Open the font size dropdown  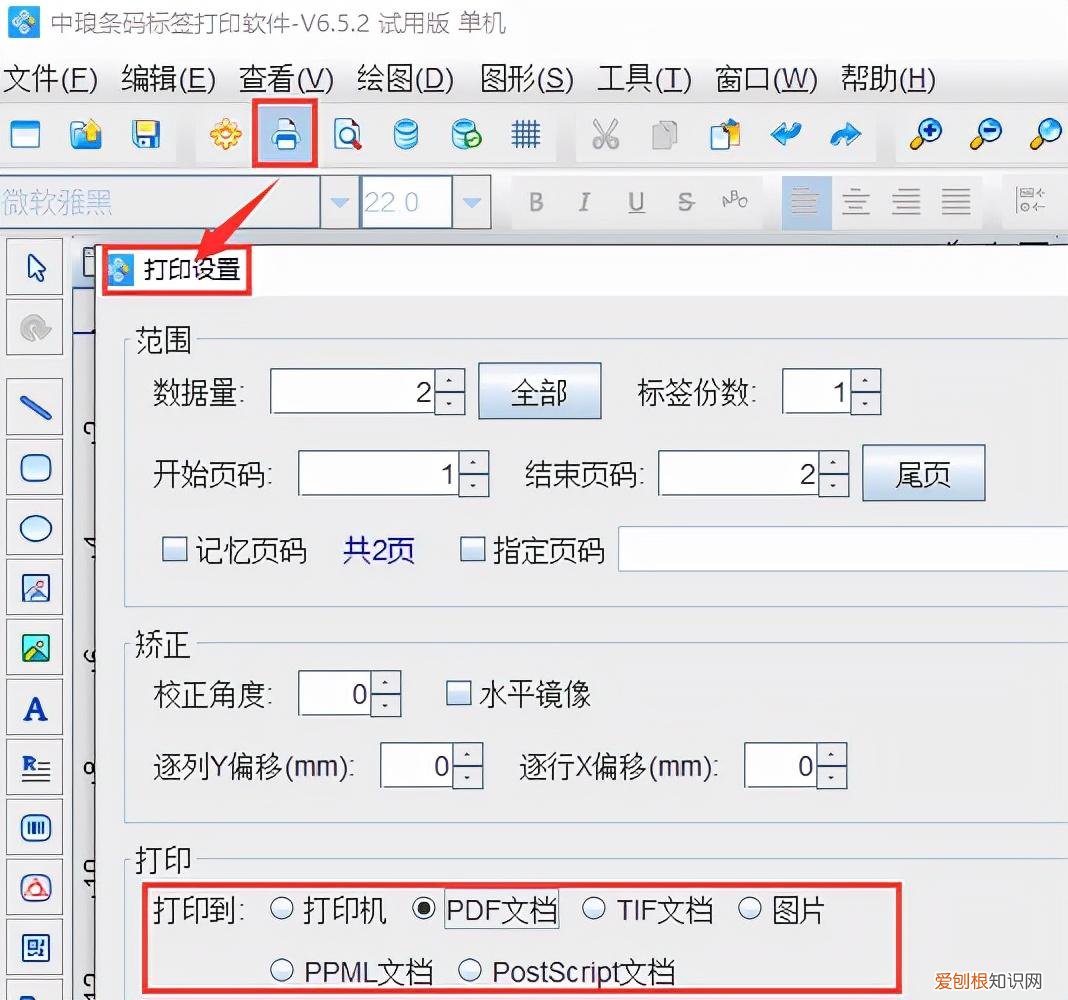pos(470,201)
